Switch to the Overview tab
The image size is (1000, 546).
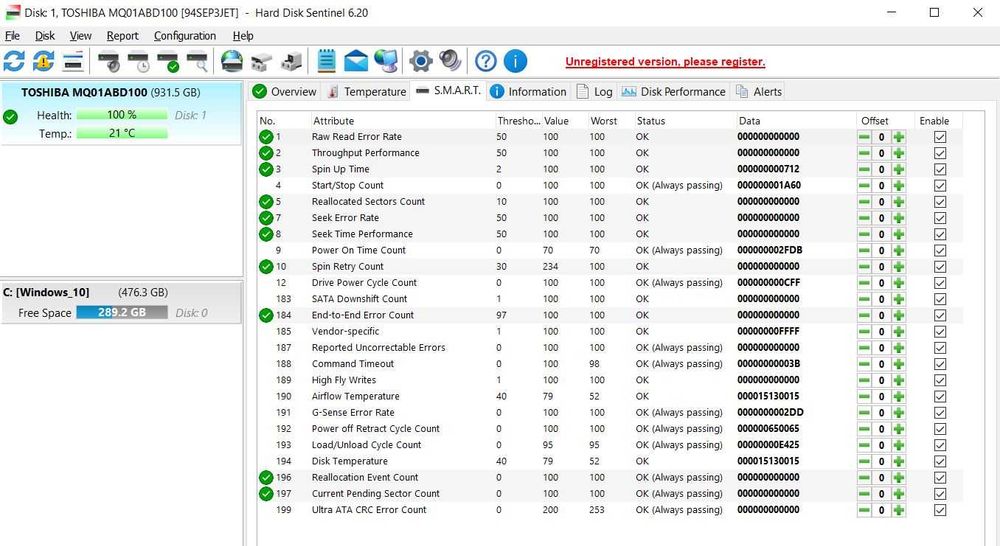[284, 91]
